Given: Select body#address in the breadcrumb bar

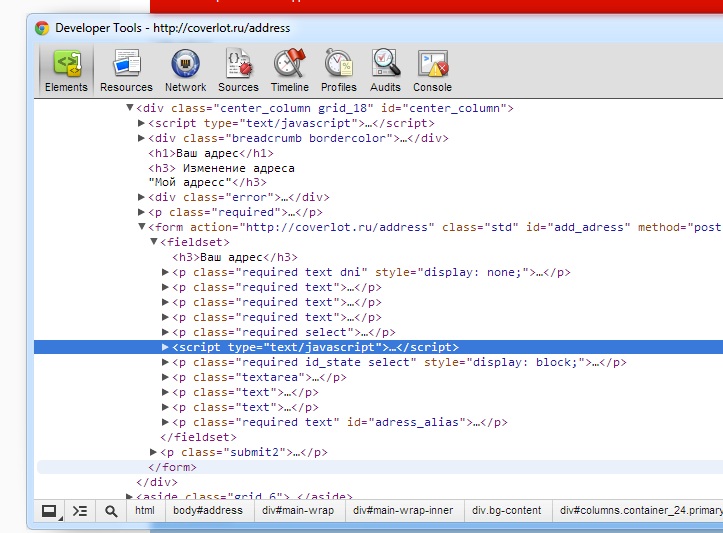Looking at the screenshot, I should pyautogui.click(x=207, y=510).
